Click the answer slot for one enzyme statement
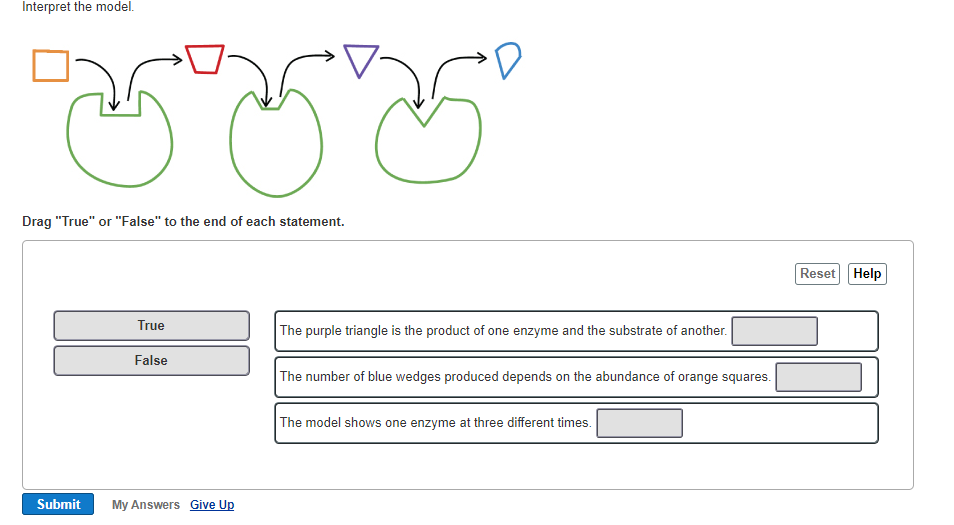954x525 pixels. 639,423
